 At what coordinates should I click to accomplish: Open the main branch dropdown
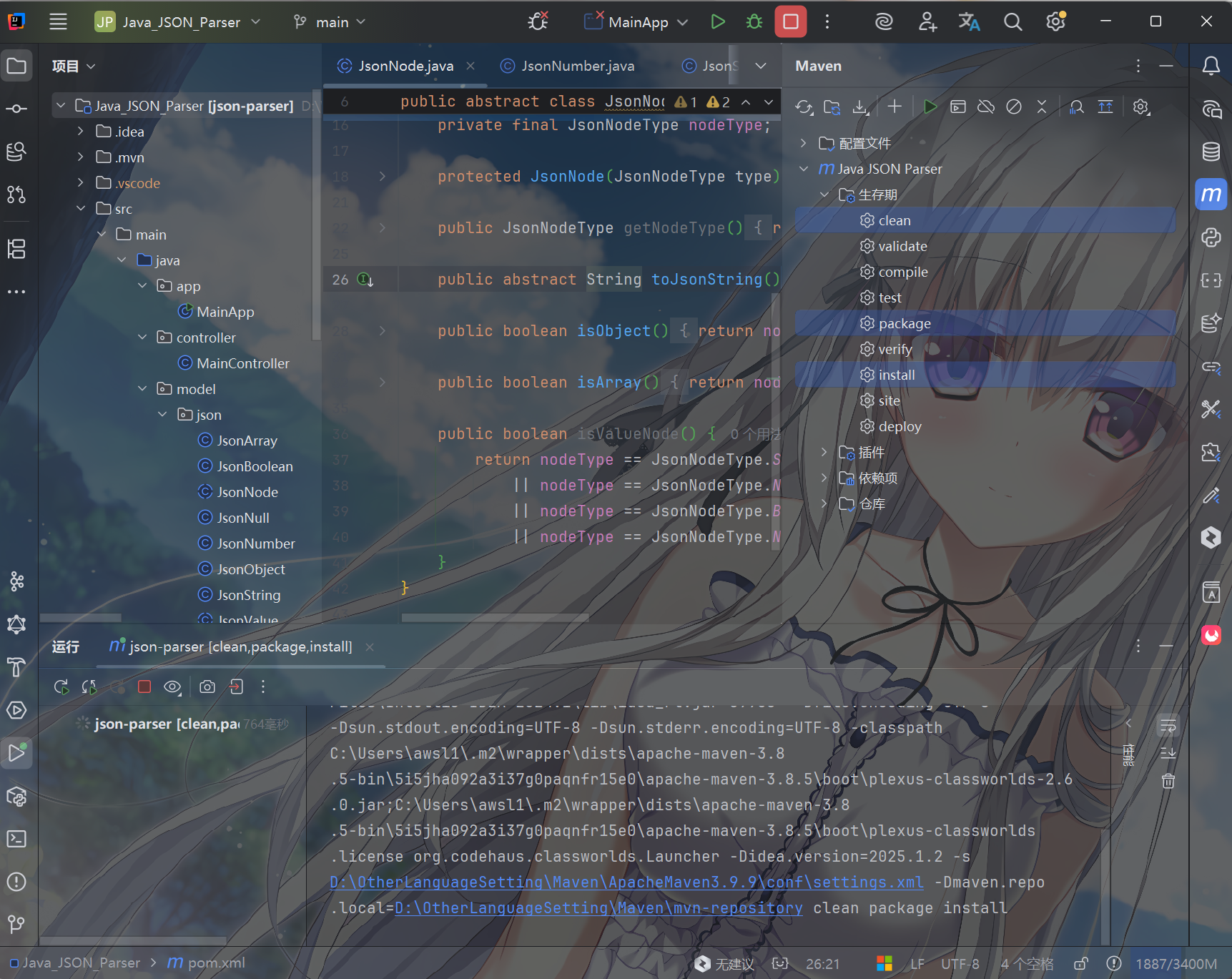[330, 22]
